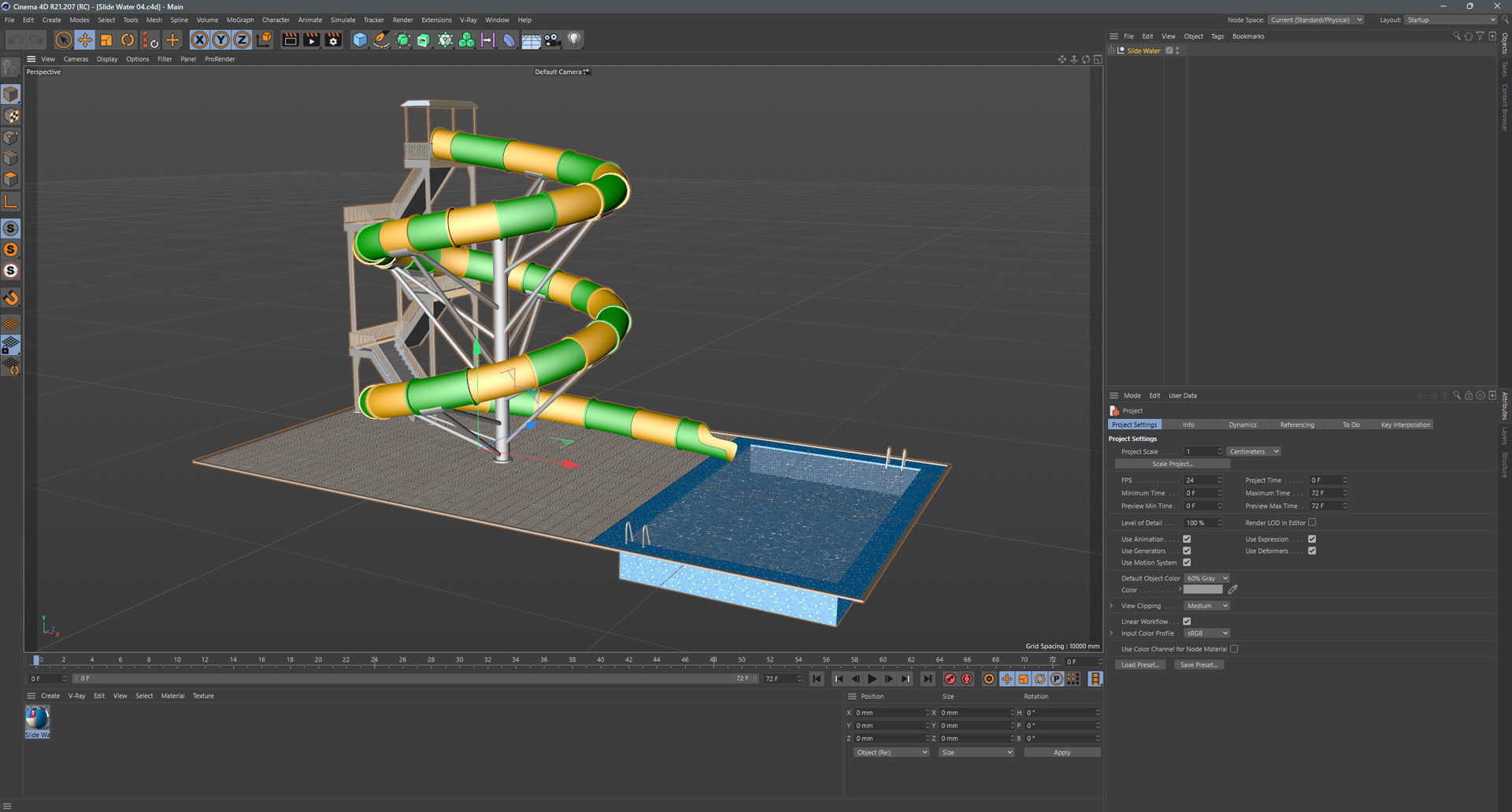Add a Bend deformer object
Screen dimensions: 1512x812
pos(509,40)
